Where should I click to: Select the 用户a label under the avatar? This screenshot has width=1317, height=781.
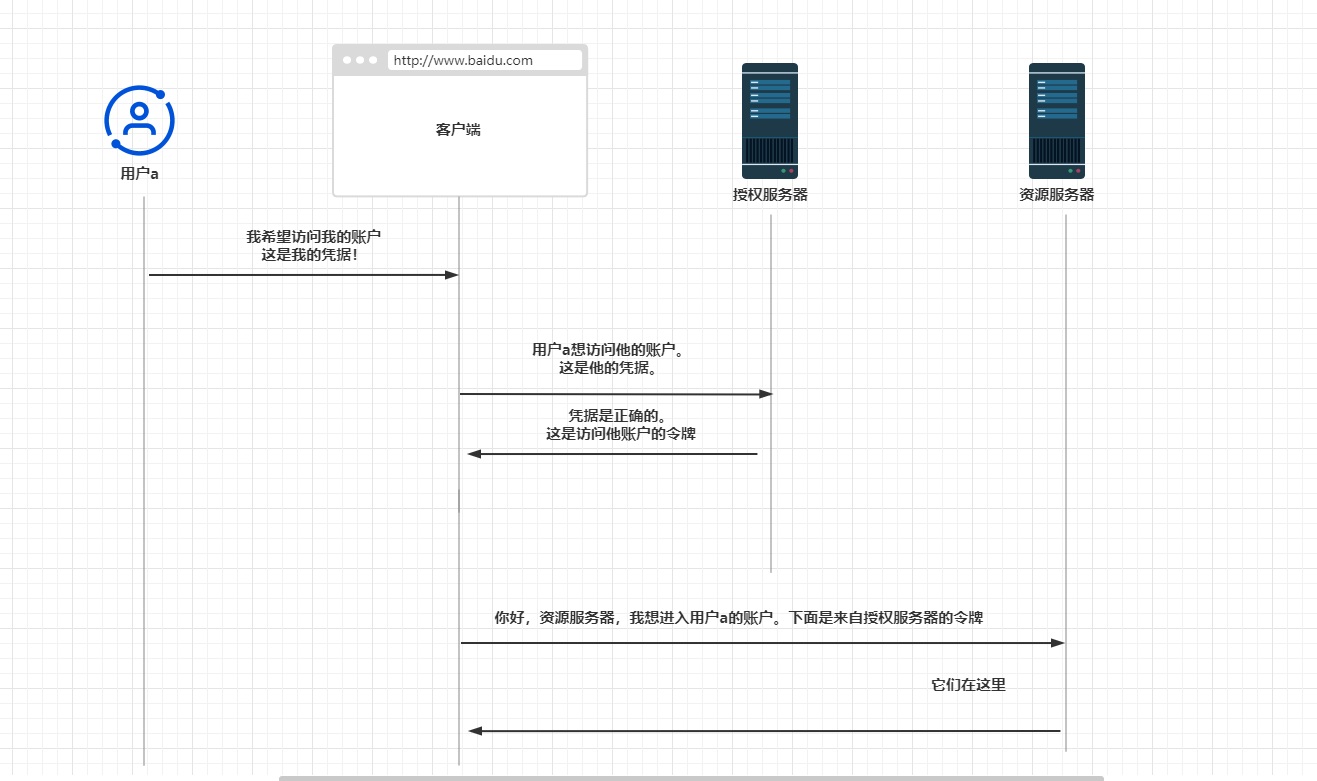coord(140,173)
